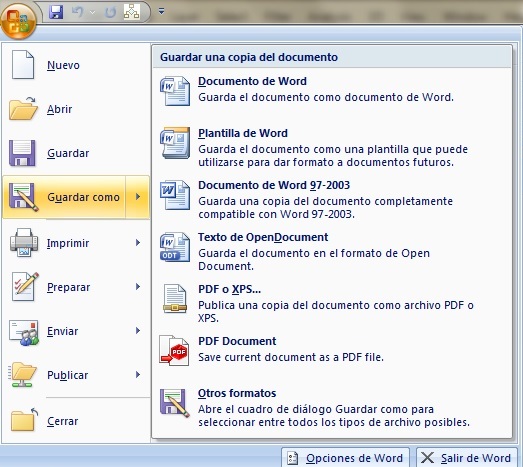
Task: Click the Undo arrow in Quick Access toolbar
Action: click(x=77, y=12)
